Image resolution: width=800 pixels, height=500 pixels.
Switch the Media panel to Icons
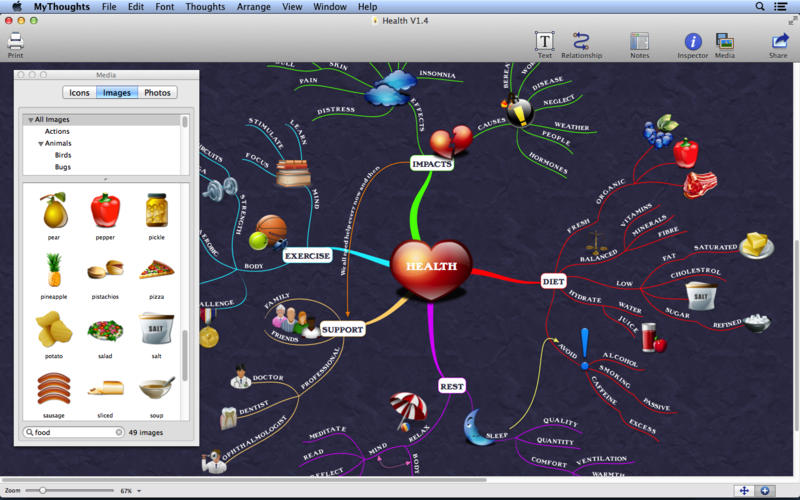(x=79, y=93)
